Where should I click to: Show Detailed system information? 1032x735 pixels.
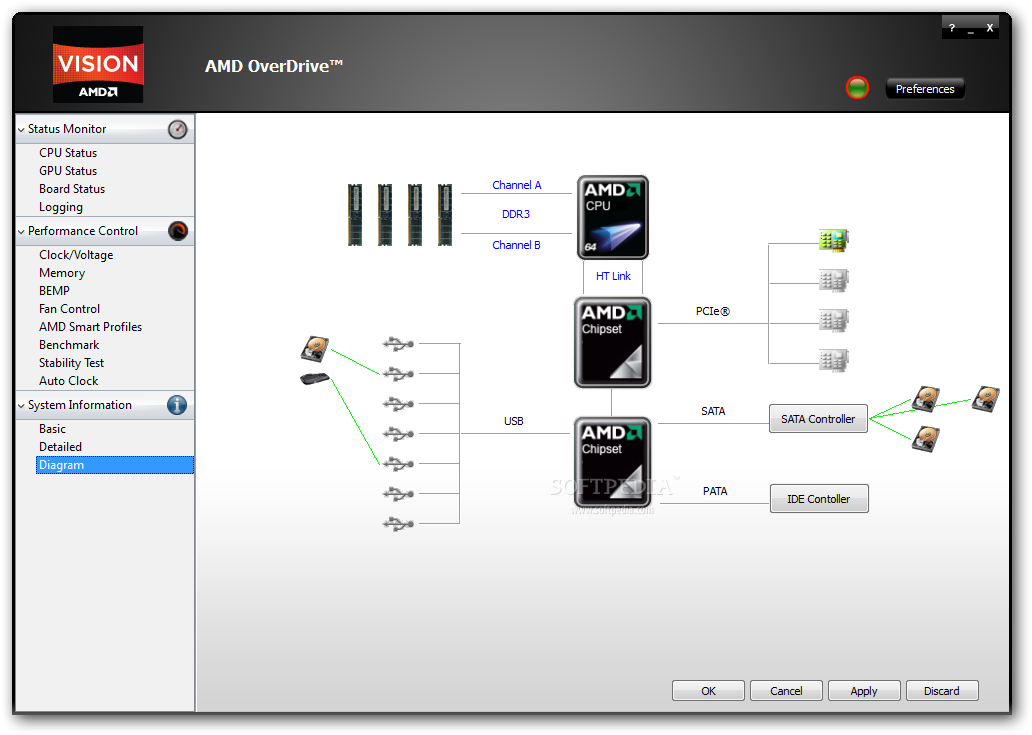[60, 447]
